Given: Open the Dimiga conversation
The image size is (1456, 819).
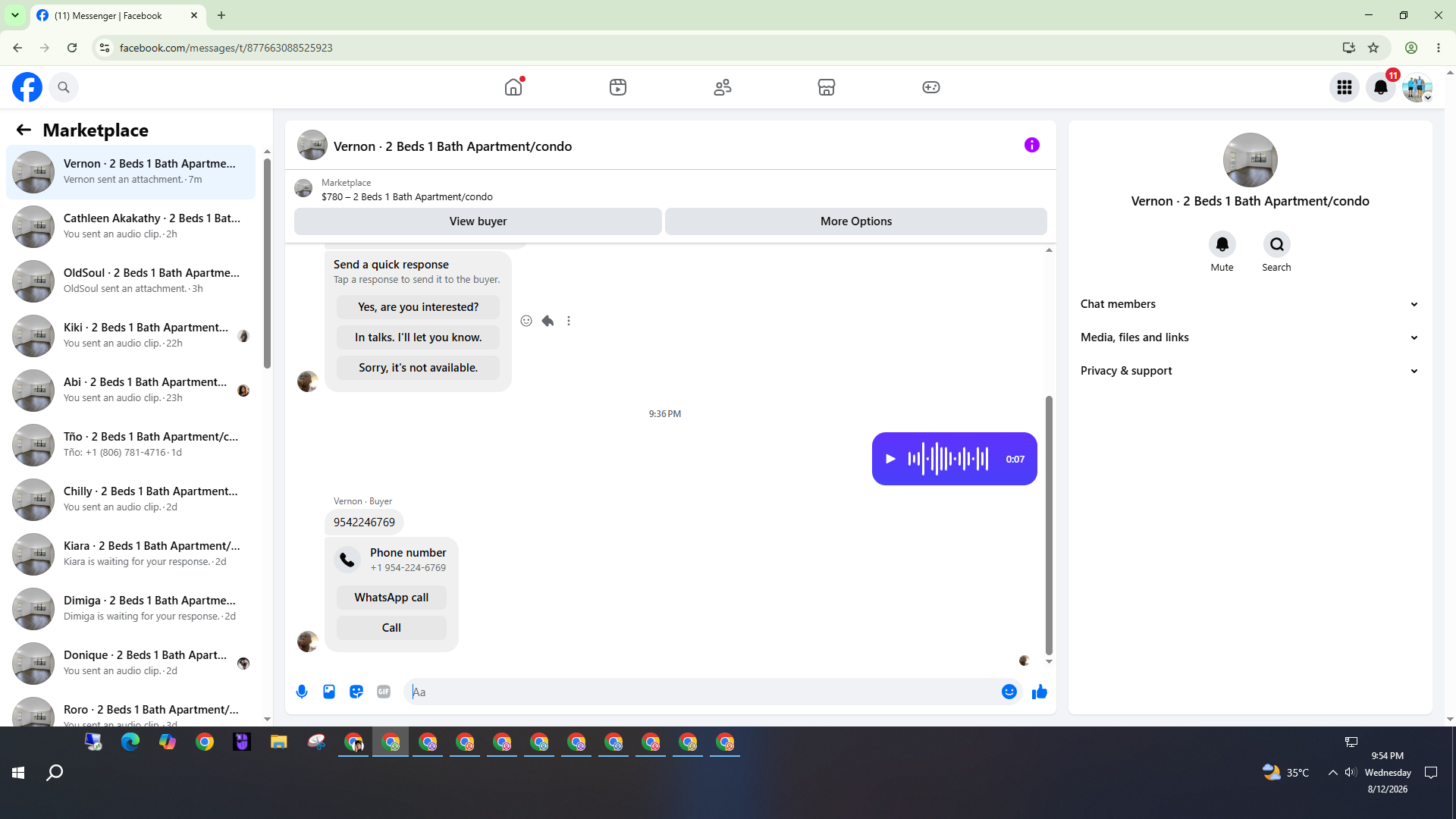Looking at the screenshot, I should 131,609.
